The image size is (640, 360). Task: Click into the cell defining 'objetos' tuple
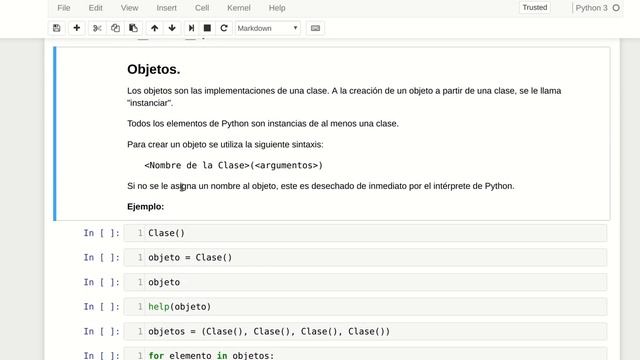coord(365,331)
